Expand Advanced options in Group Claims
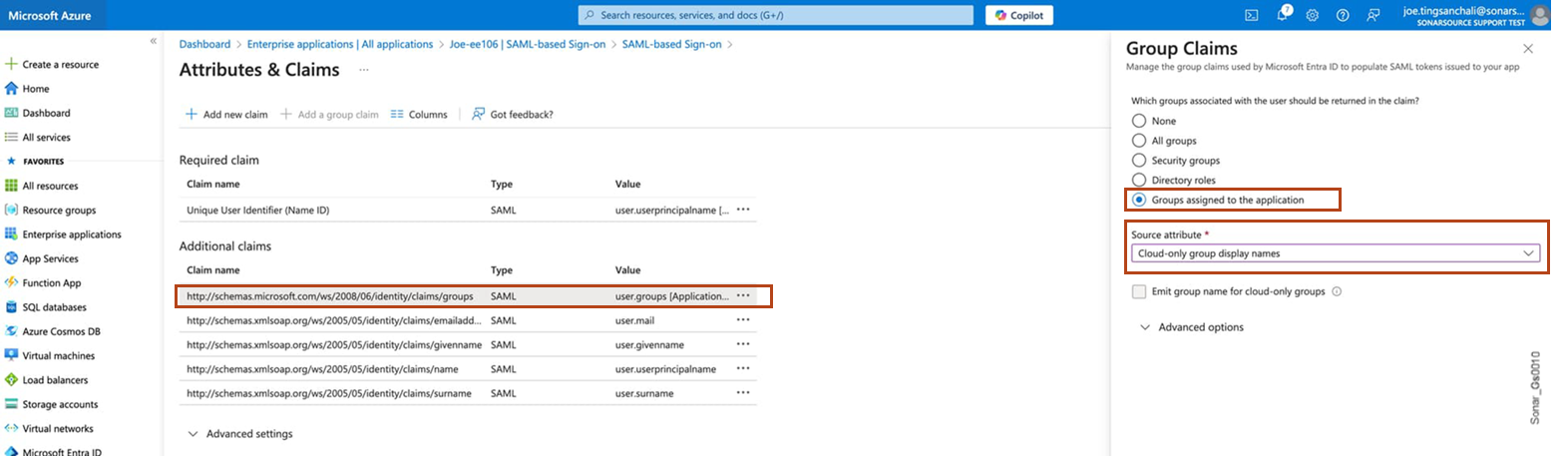The image size is (1568, 456). (x=1192, y=327)
